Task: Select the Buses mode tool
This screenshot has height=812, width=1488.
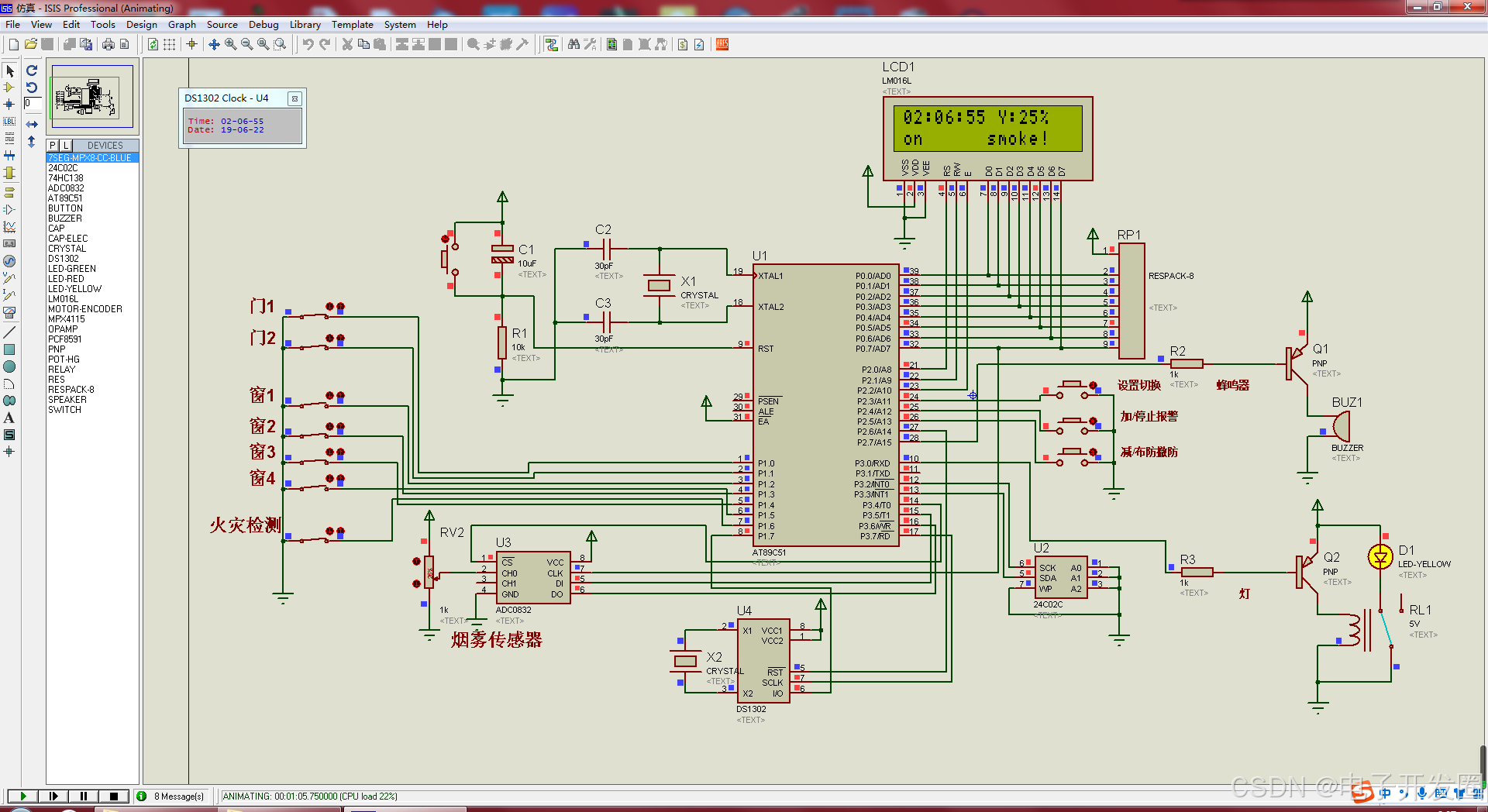Action: pyautogui.click(x=9, y=156)
